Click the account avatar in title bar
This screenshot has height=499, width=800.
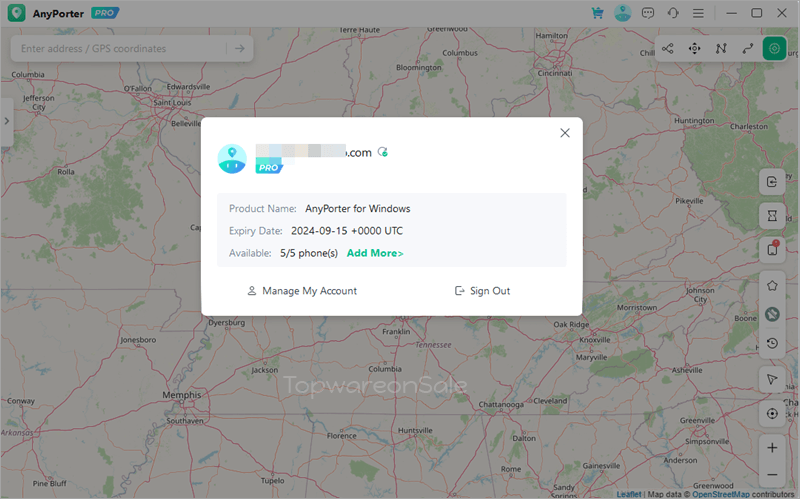point(622,13)
